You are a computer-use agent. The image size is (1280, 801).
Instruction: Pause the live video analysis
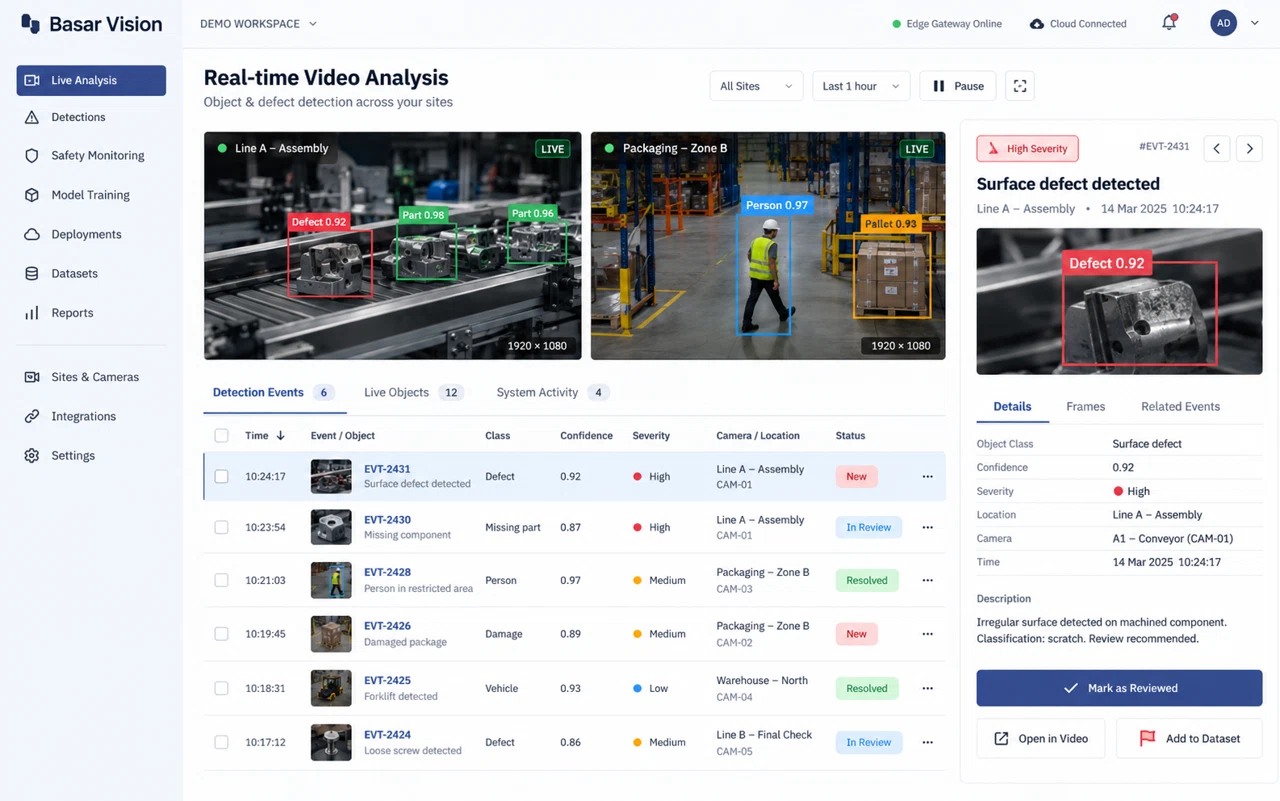click(x=958, y=86)
